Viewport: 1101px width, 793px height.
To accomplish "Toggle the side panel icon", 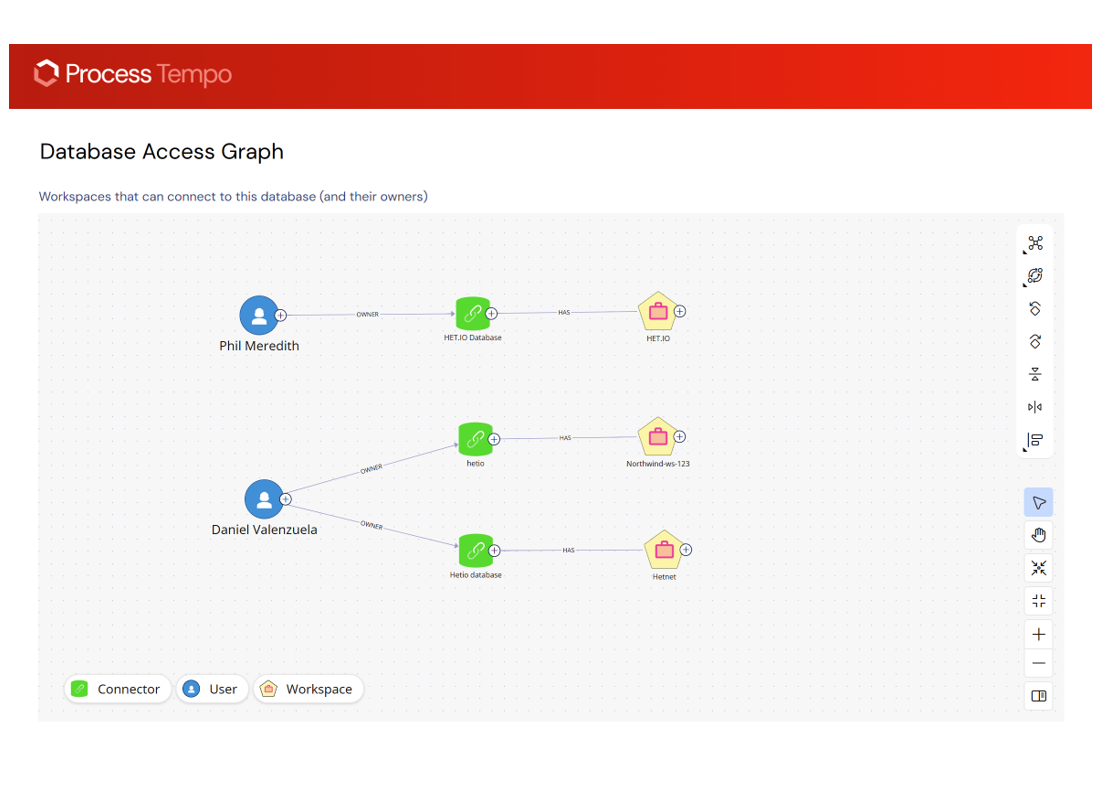I will (x=1039, y=696).
